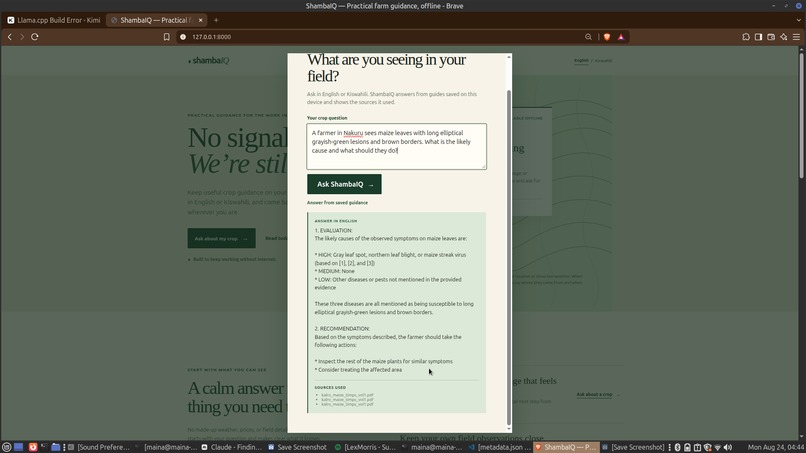806x453 pixels.
Task: Close the ShambaIQ tab
Action: (x=200, y=20)
